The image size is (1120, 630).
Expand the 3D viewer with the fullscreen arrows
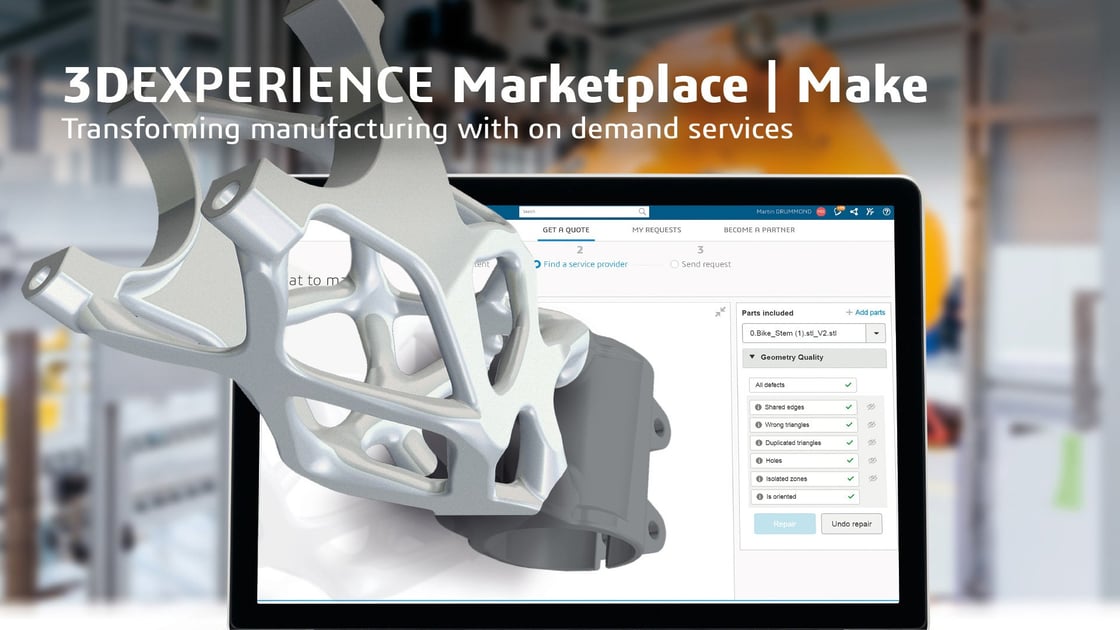719,312
